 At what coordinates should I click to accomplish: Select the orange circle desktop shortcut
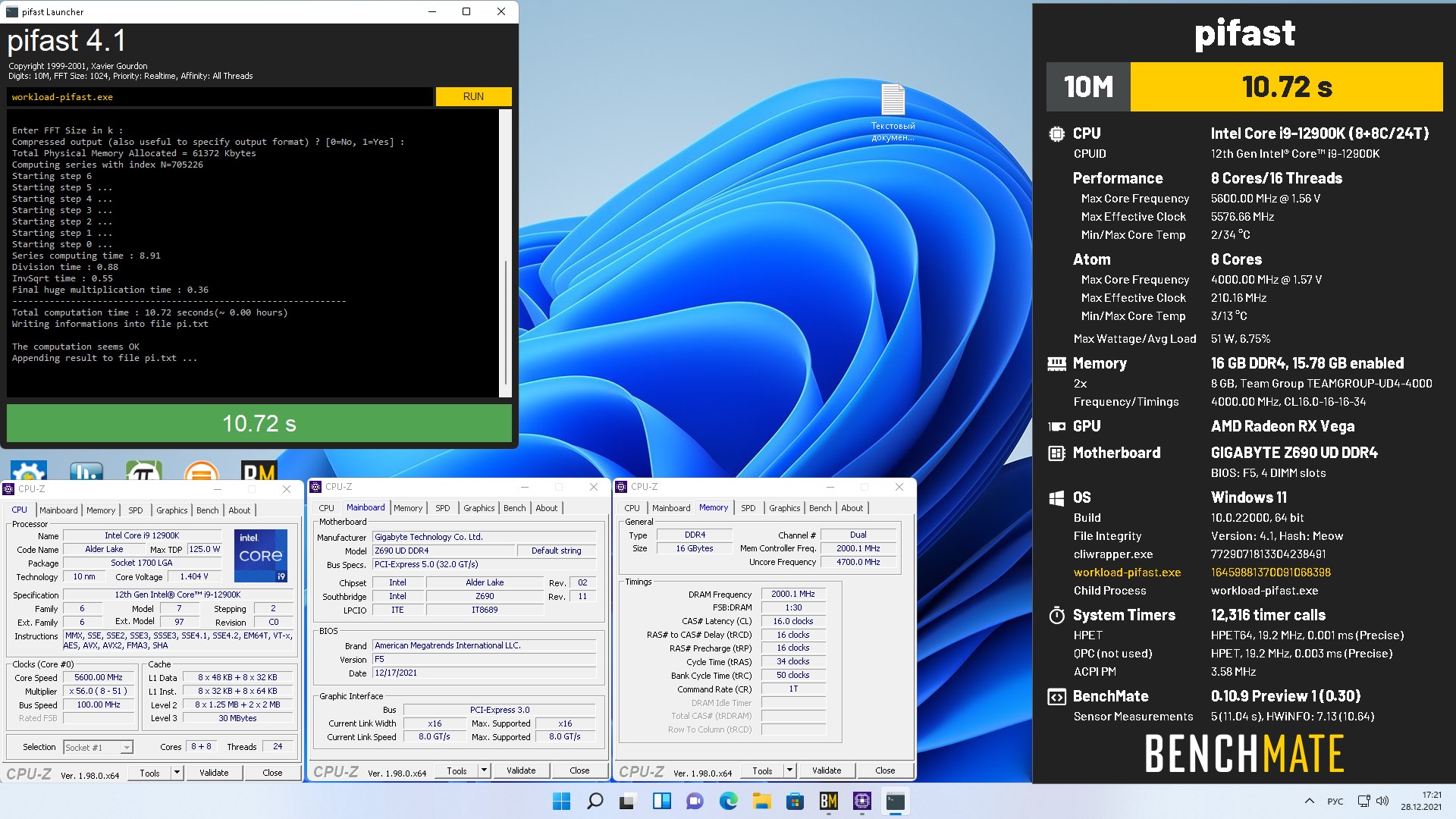click(x=201, y=472)
